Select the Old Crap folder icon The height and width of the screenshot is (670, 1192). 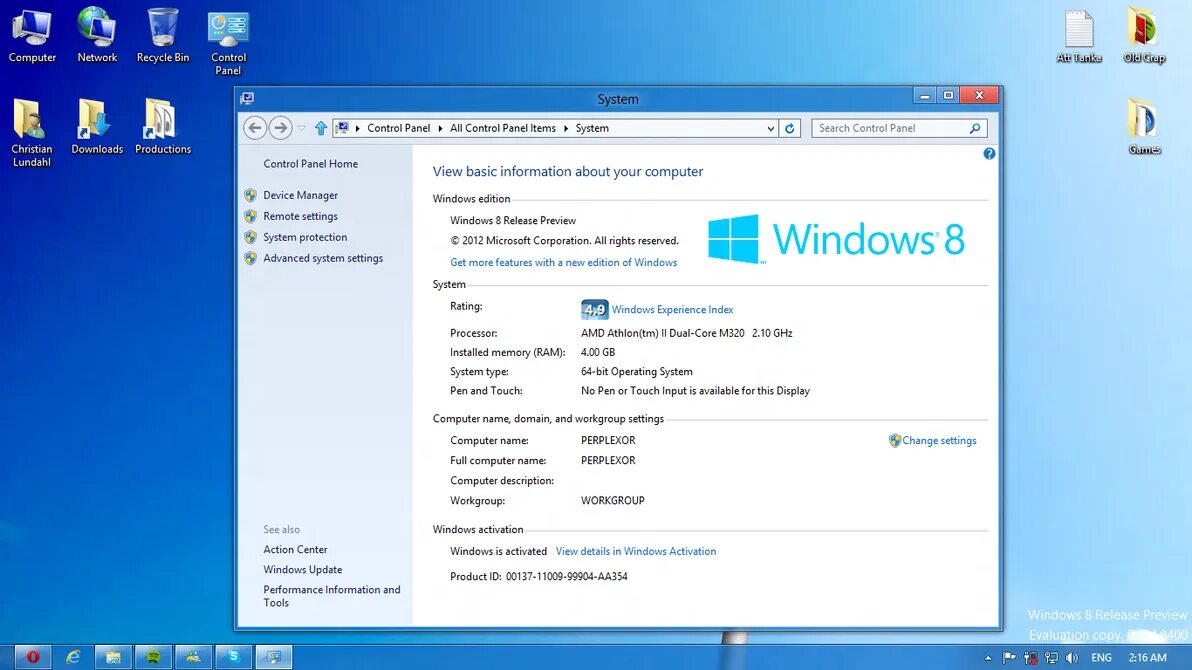click(x=1143, y=36)
